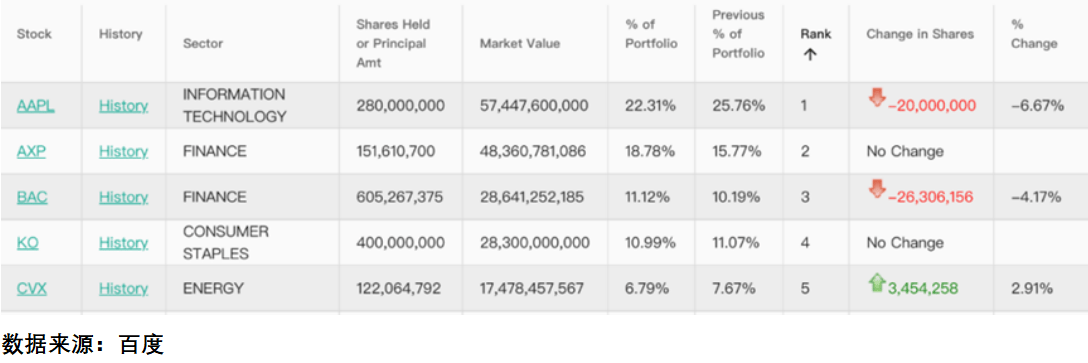The width and height of the screenshot is (1088, 363).
Task: Click the red down arrow in AAPL row
Action: pyautogui.click(x=876, y=98)
